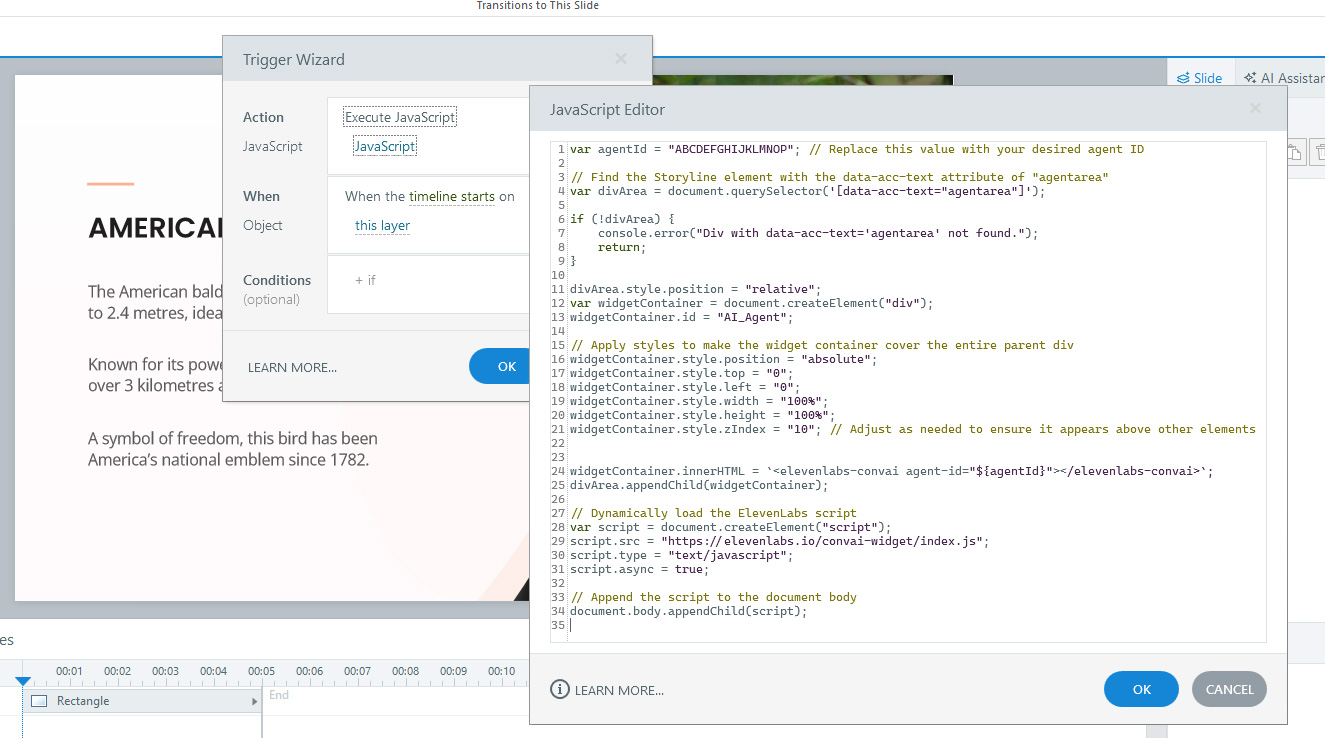Close the Trigger Wizard dialog with the X
This screenshot has width=1325, height=738.
(621, 59)
